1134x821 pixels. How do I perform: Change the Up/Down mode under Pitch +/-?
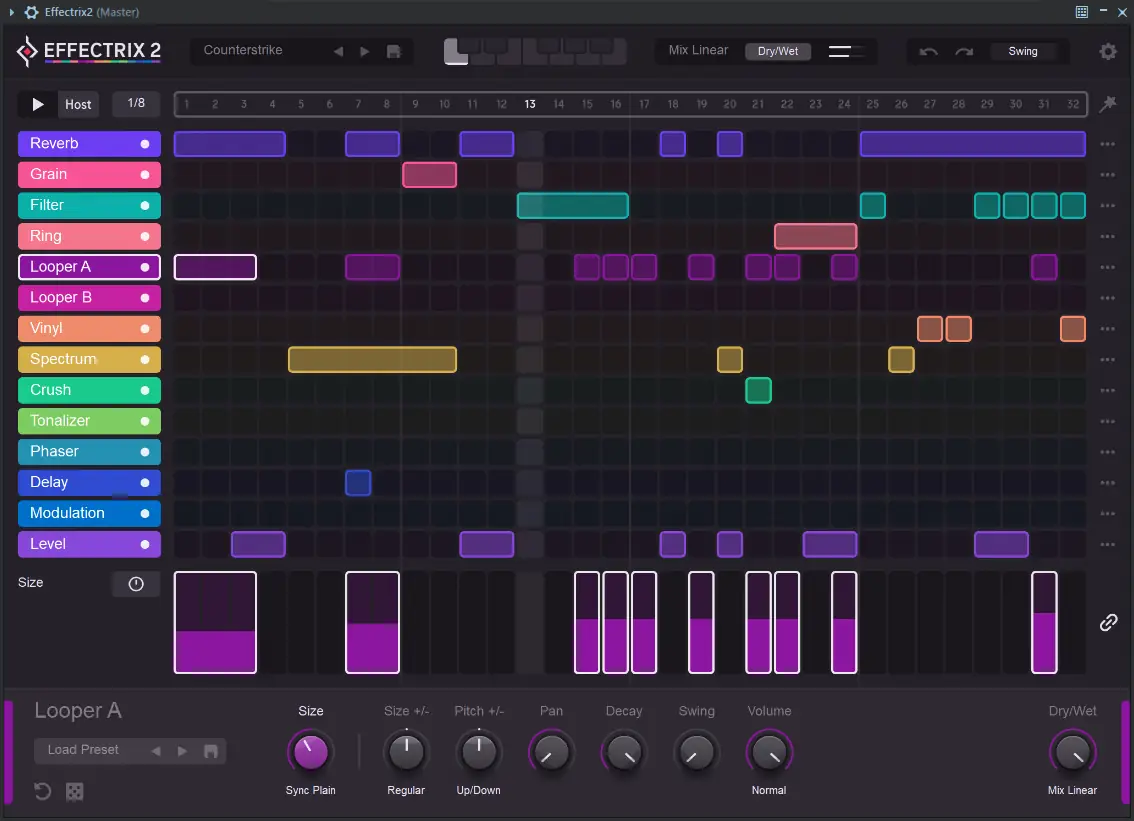click(x=478, y=791)
